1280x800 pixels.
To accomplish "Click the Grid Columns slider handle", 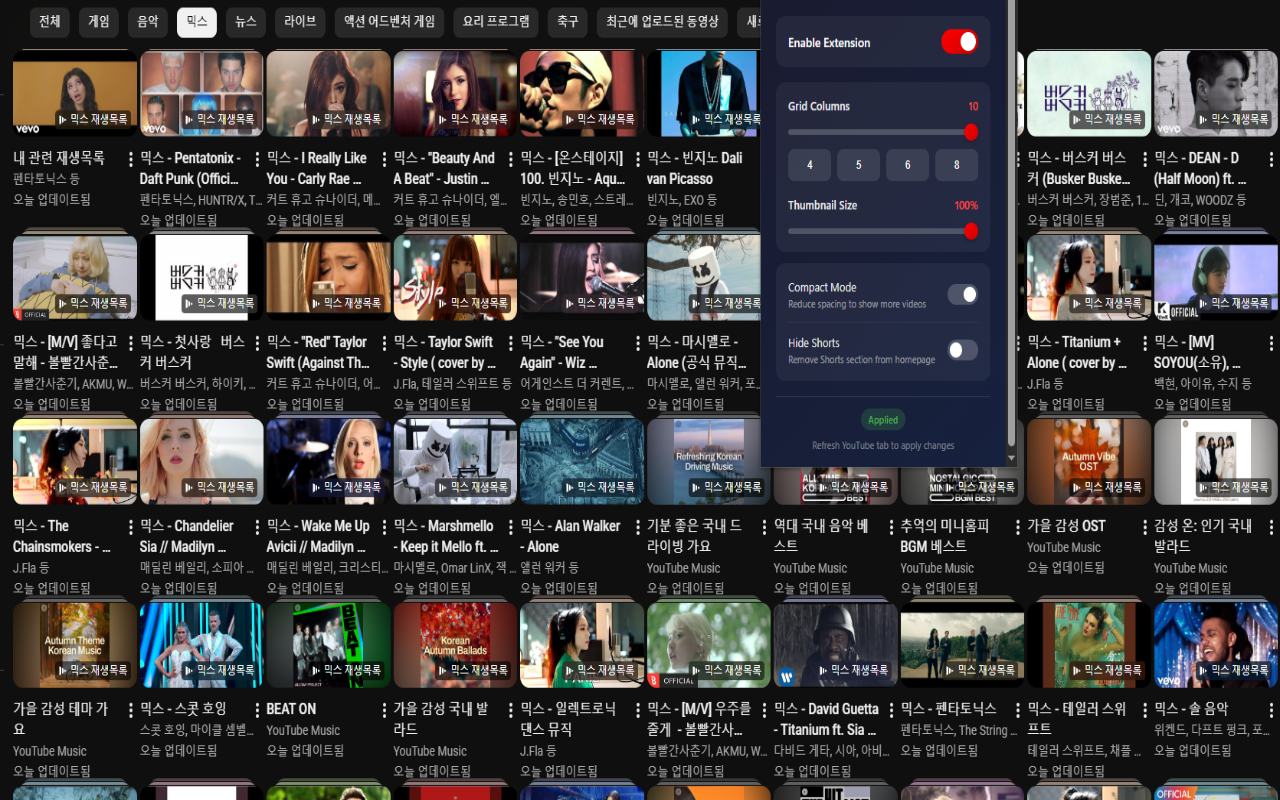I will point(970,132).
